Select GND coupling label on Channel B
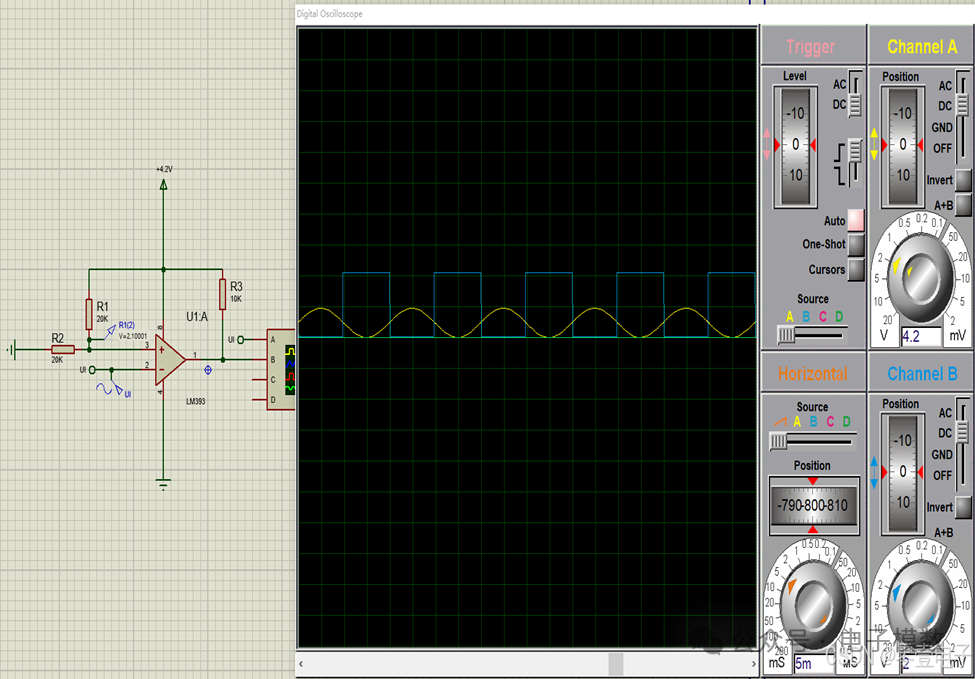The width and height of the screenshot is (975, 679). pos(941,455)
